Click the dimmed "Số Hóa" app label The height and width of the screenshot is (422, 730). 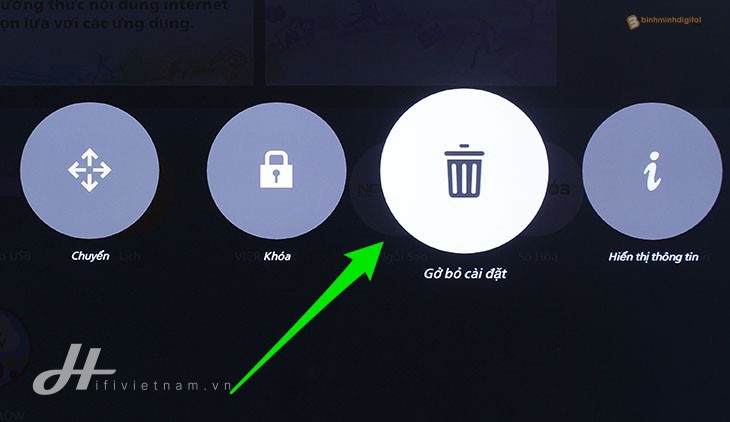coord(538,257)
